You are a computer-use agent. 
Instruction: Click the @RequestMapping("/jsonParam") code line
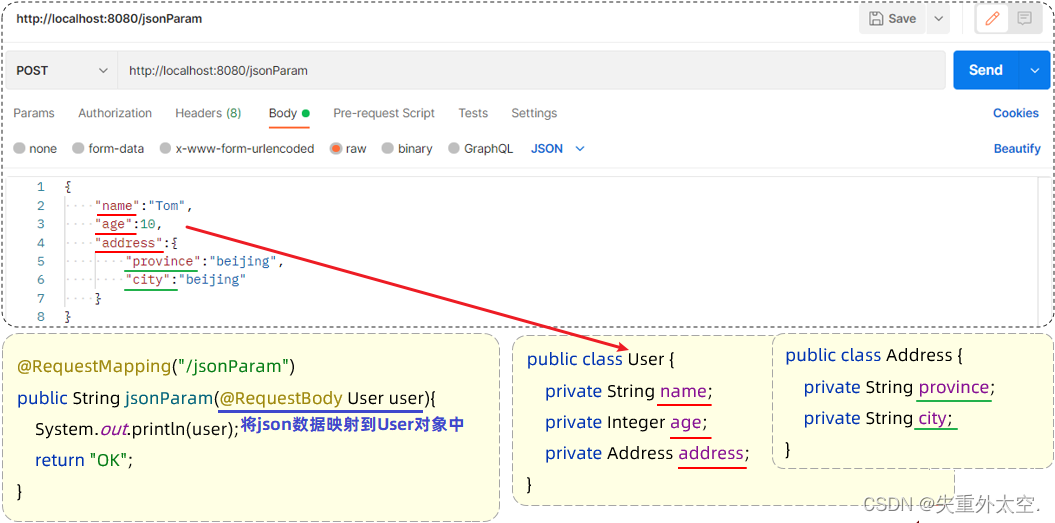pos(156,367)
